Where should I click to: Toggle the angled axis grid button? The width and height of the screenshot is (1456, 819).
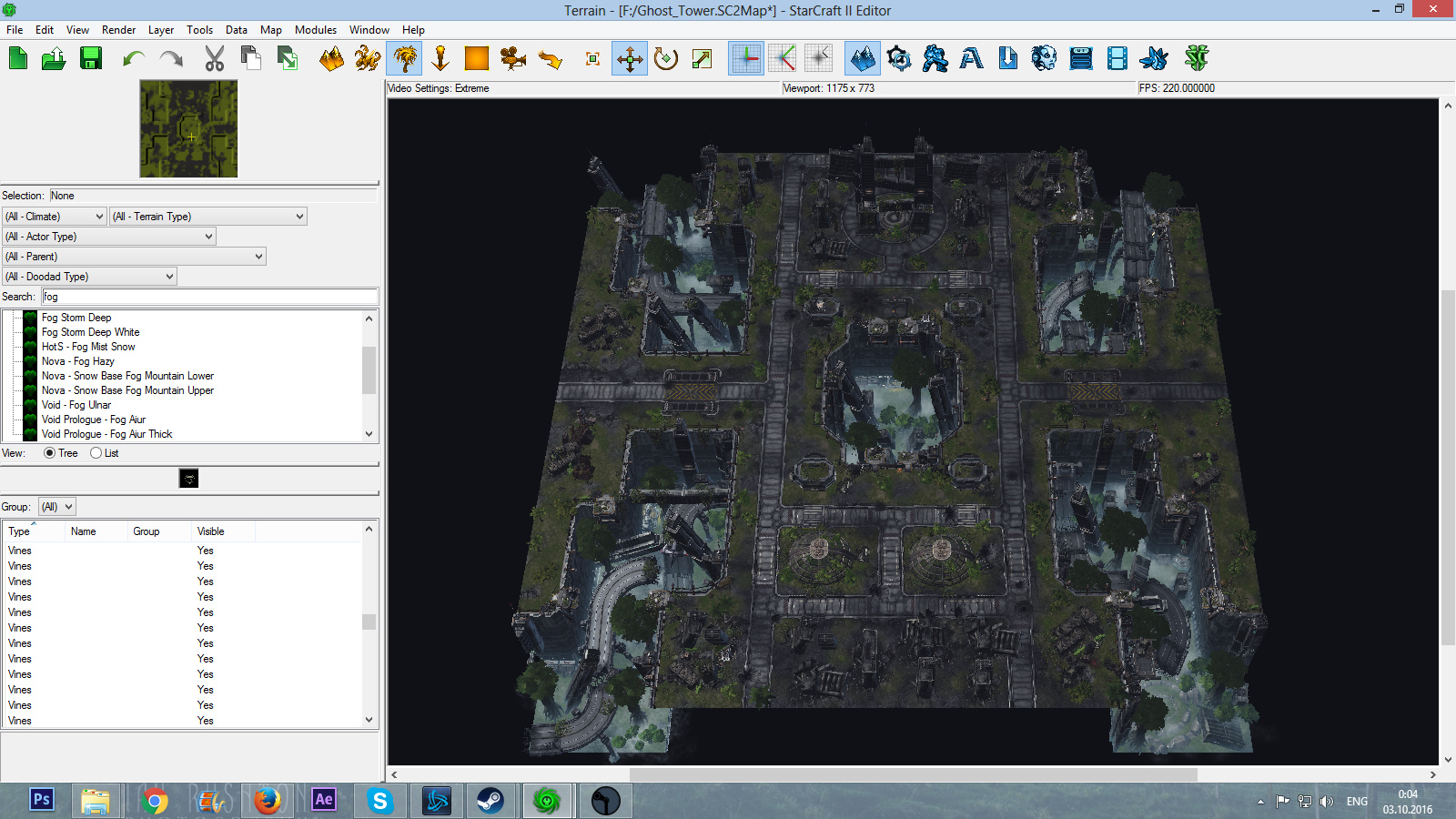(783, 59)
